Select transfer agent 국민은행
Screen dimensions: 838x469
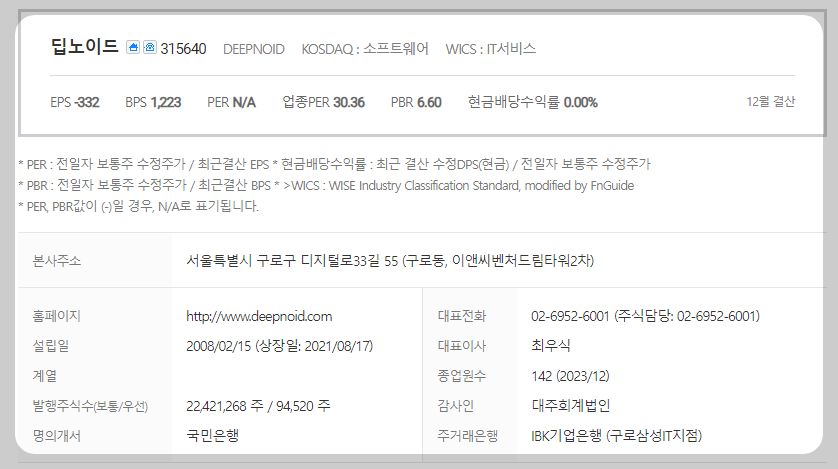212,436
